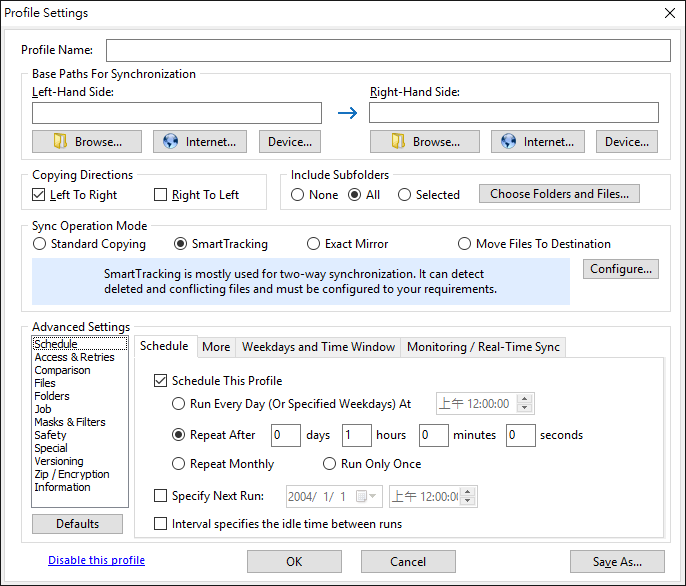Screen dimensions: 686x586
Task: Enable the Right To Left checkbox
Action: (x=161, y=194)
